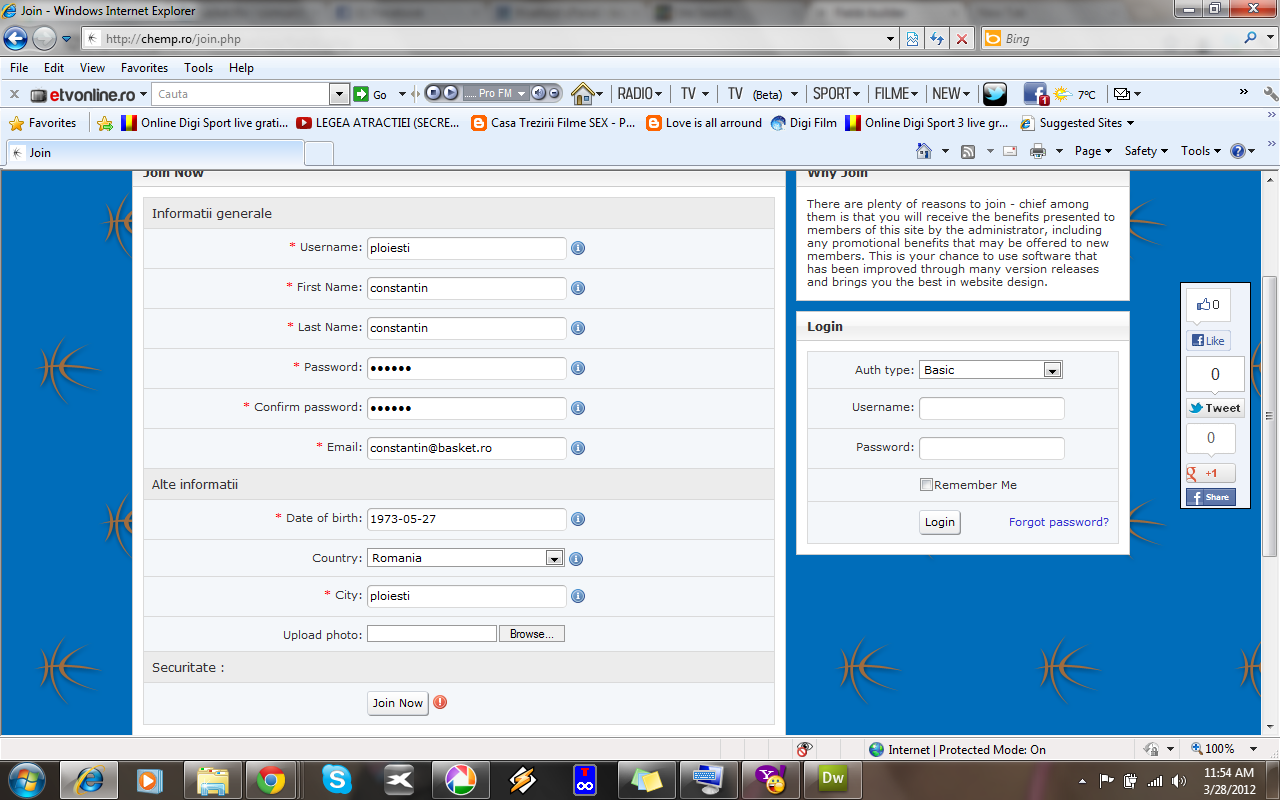Click the Join Now button

(x=398, y=703)
